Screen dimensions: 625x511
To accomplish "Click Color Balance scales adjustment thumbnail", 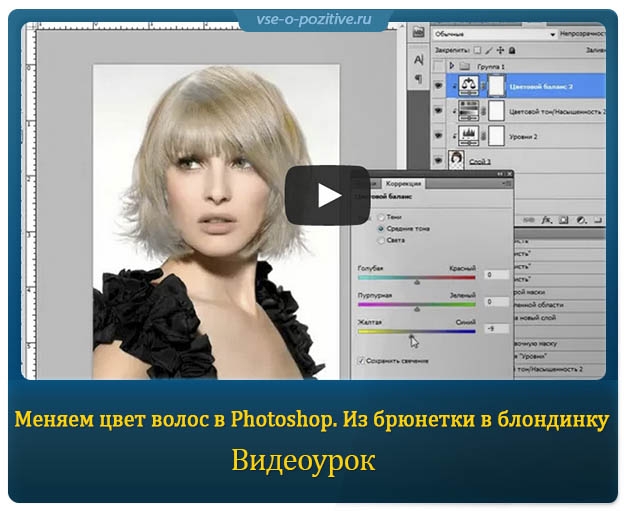I will pyautogui.click(x=468, y=86).
